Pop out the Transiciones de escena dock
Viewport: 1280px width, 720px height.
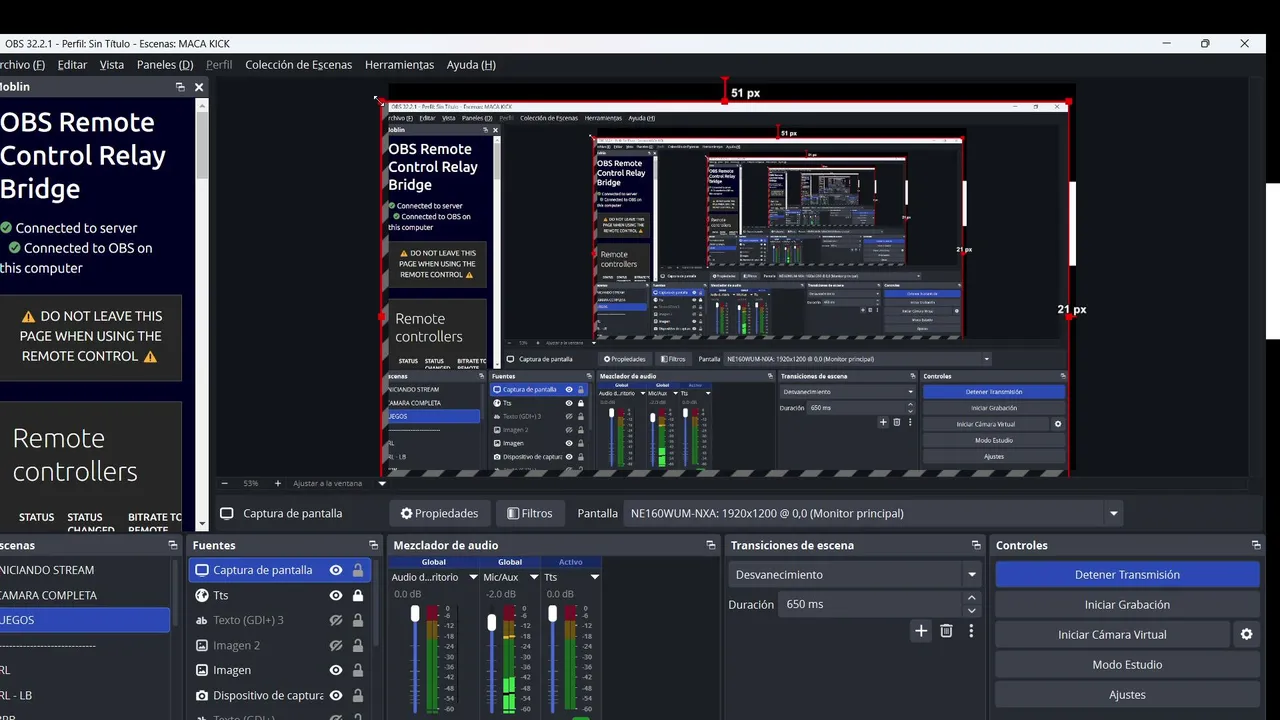[x=976, y=545]
